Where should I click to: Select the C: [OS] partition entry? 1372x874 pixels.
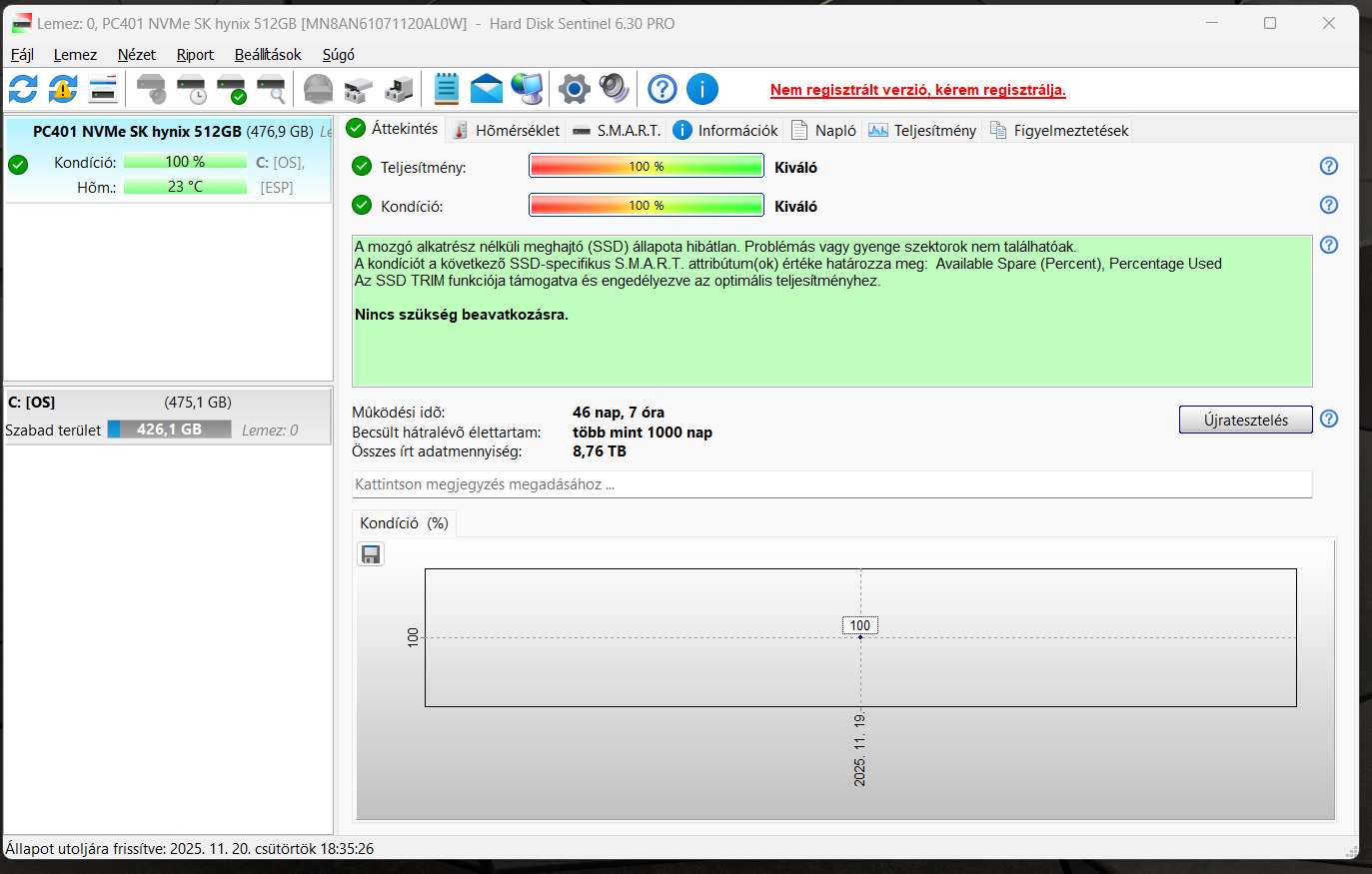[168, 417]
